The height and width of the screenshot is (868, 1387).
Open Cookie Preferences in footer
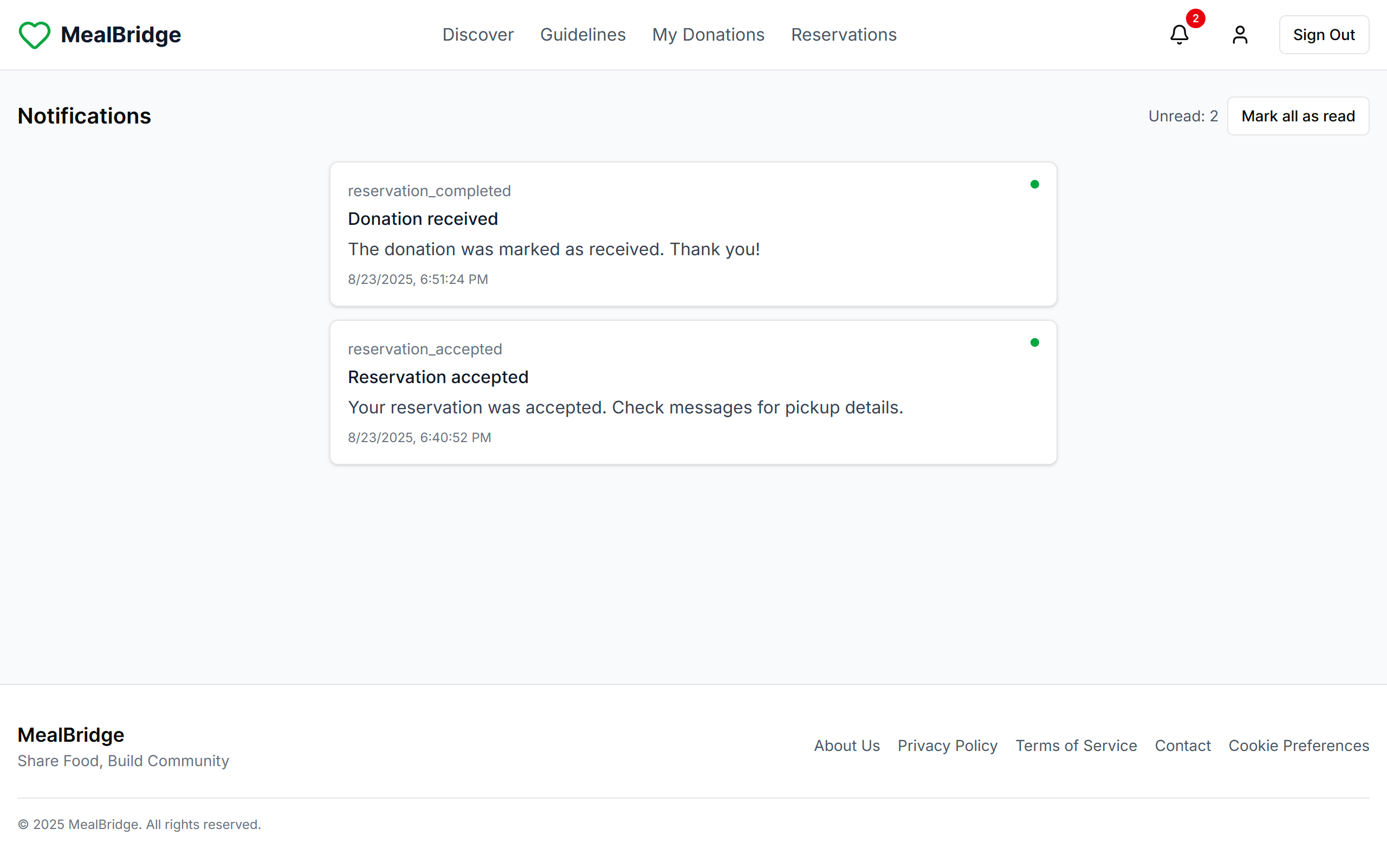pos(1299,745)
